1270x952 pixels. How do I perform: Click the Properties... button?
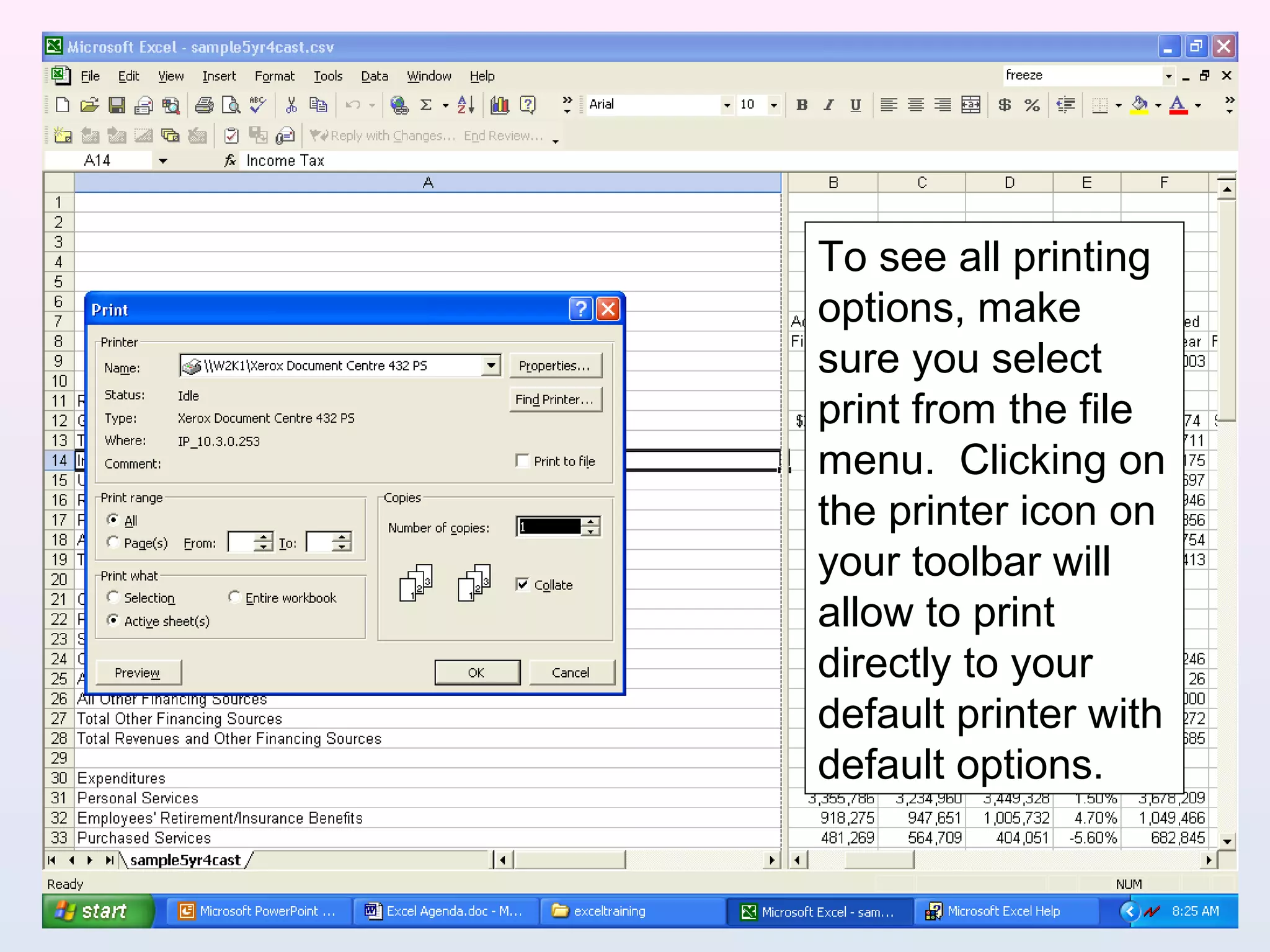[554, 366]
